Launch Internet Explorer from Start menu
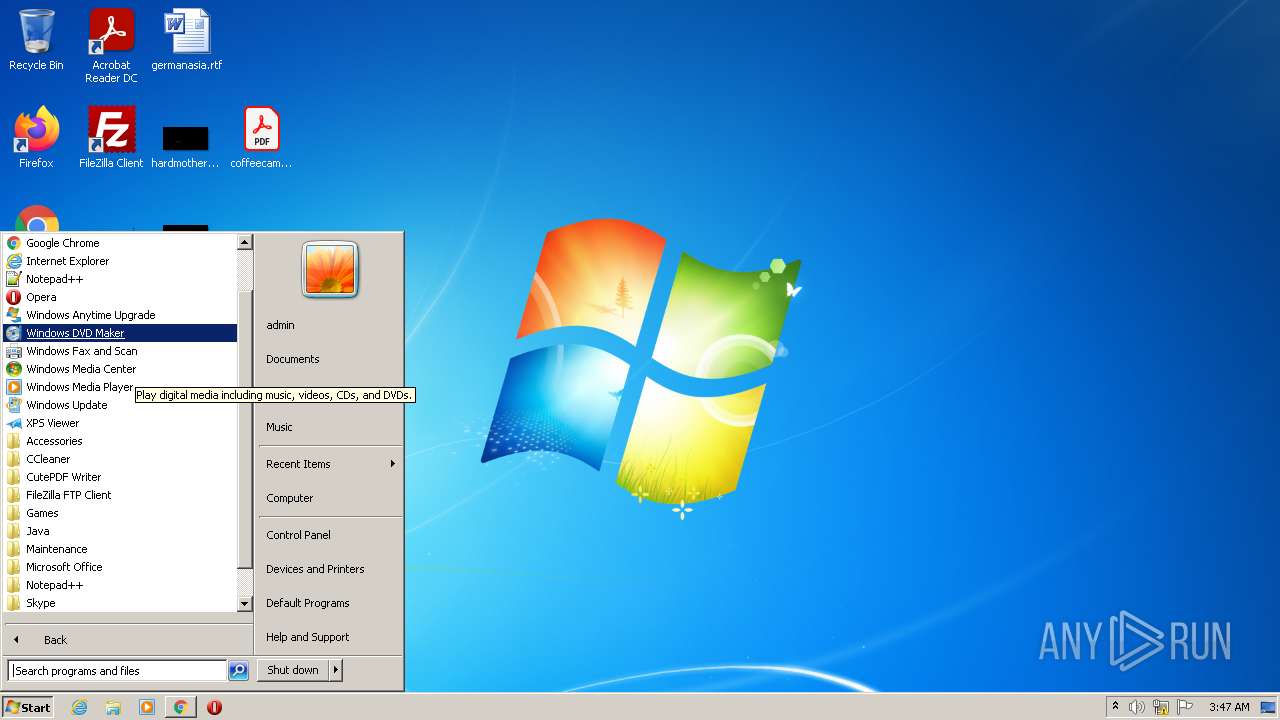 click(120, 261)
